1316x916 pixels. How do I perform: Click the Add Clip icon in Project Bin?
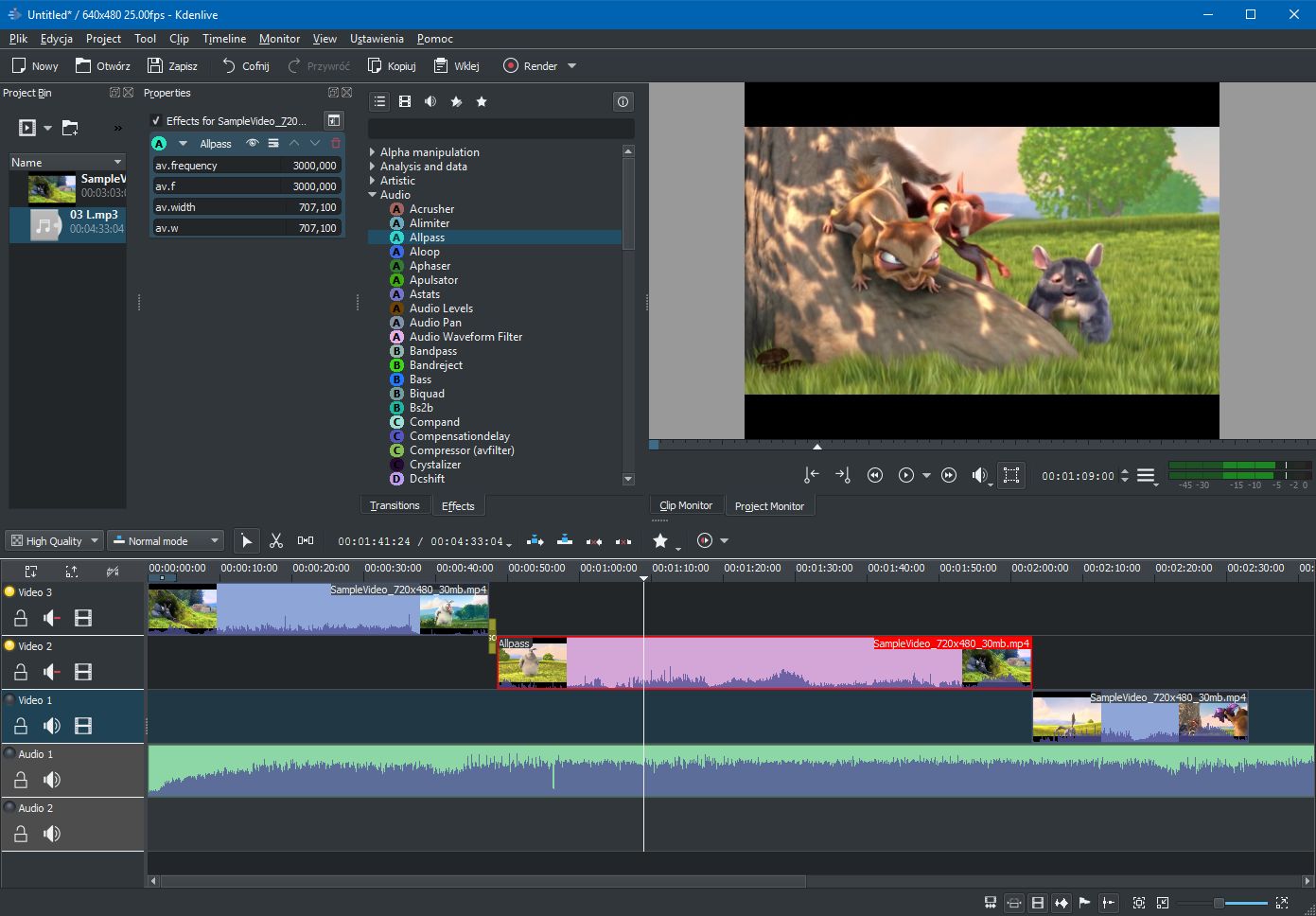(x=27, y=128)
